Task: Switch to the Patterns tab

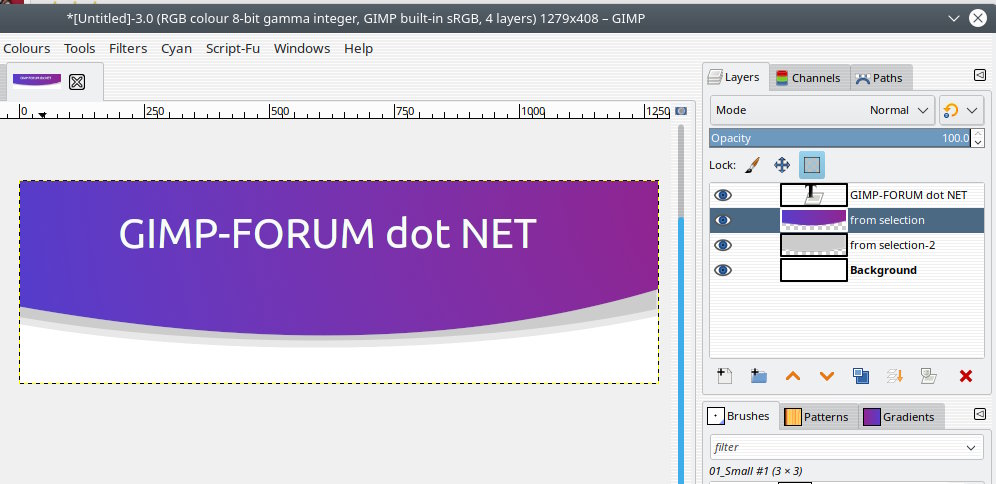Action: coord(818,417)
